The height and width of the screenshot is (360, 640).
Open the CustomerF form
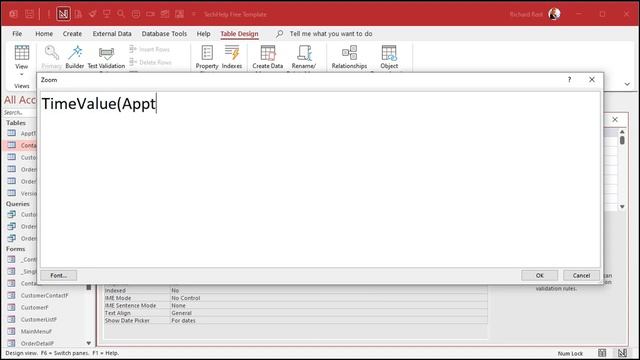pos(34,307)
